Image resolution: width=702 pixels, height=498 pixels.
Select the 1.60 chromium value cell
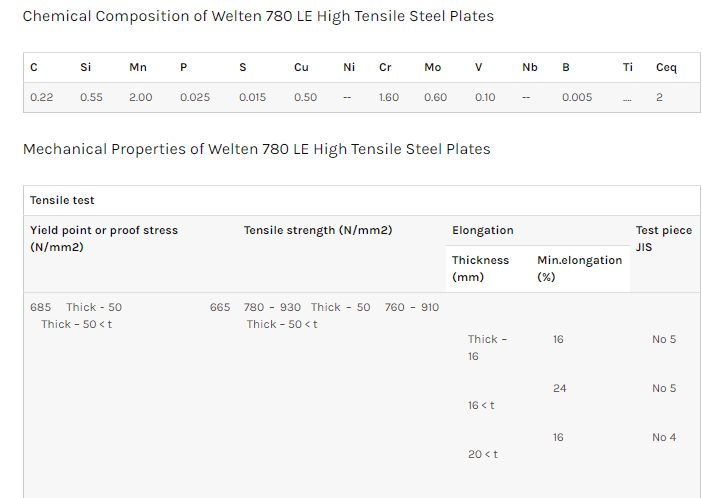[389, 97]
